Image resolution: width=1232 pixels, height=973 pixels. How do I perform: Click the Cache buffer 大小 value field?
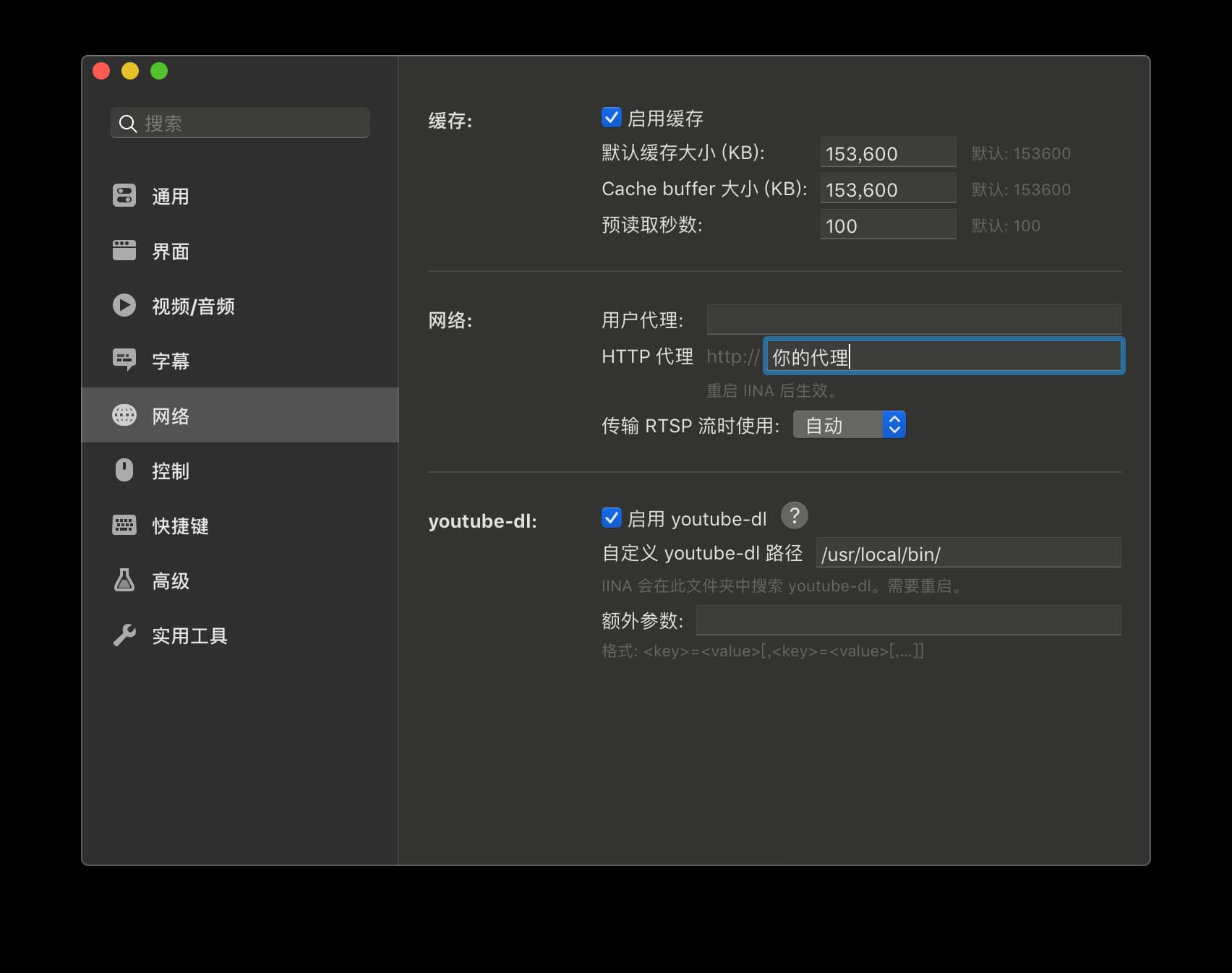tap(888, 189)
